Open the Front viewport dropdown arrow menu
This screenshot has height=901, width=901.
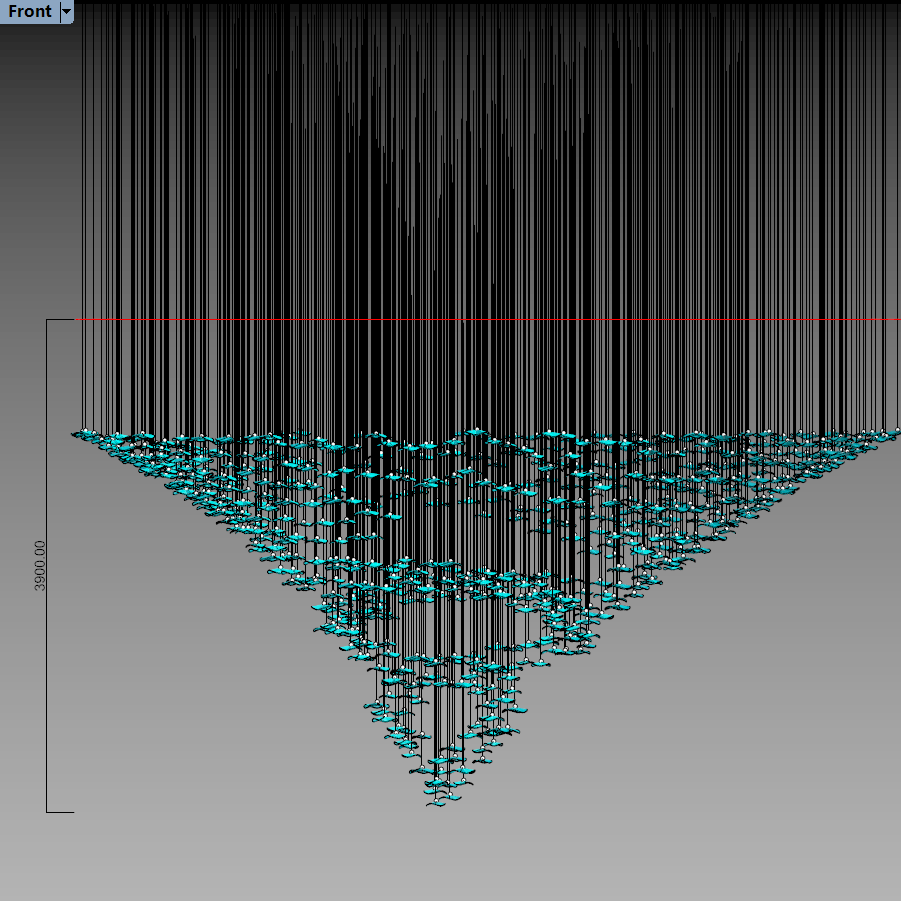pos(66,12)
